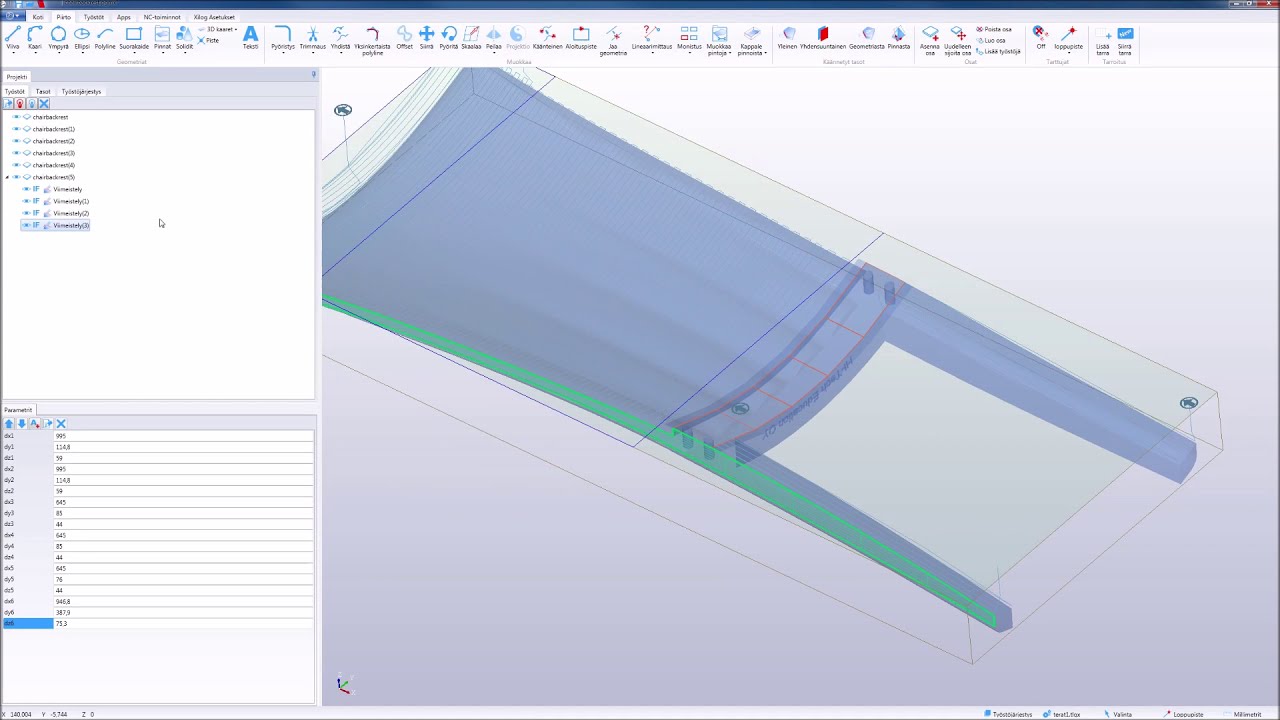
Task: Select the Skaalaa scale tool
Action: pos(471,38)
